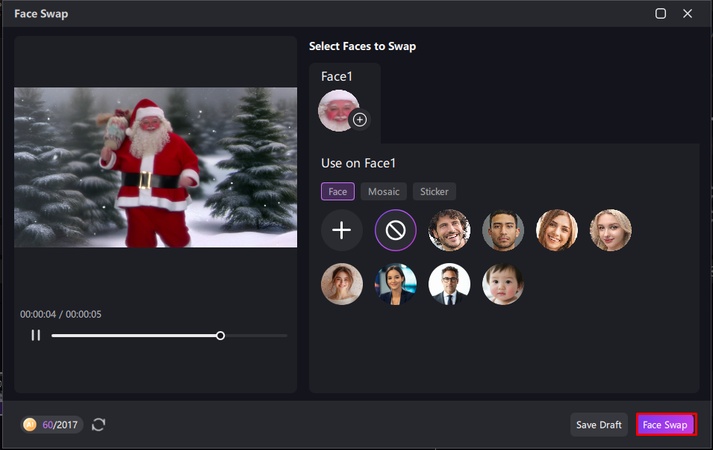Choose the smiling brown-haired woman face

(x=557, y=230)
